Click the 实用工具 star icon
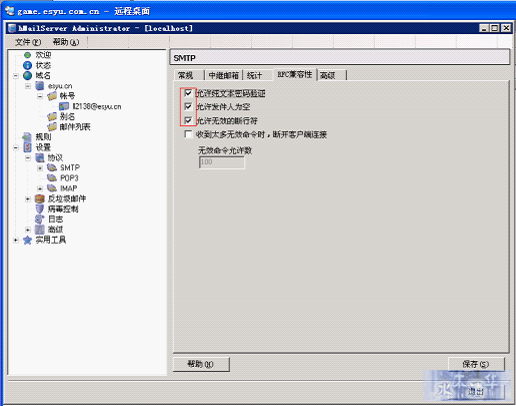Viewport: 516px width, 406px height. pyautogui.click(x=27, y=240)
